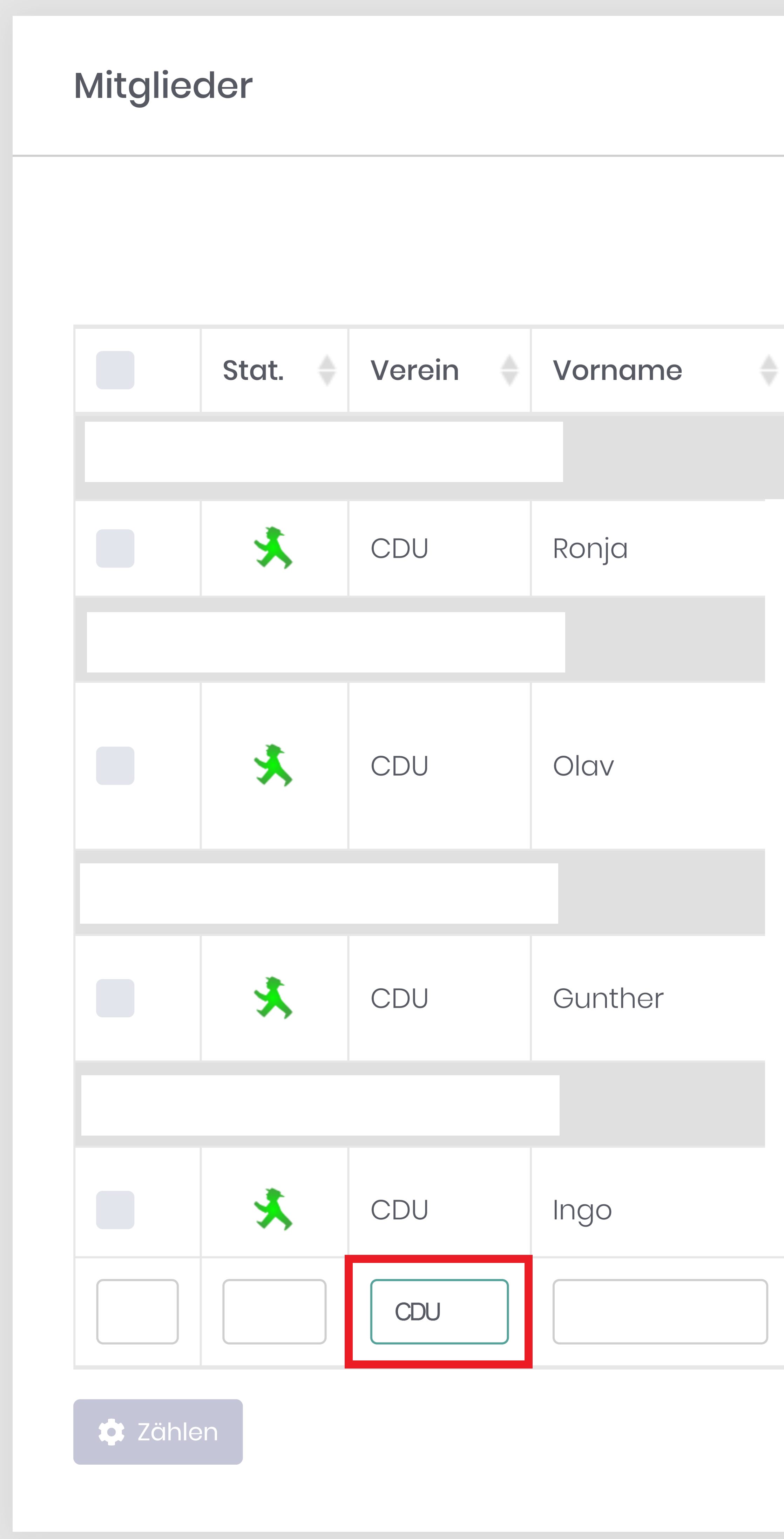The height and width of the screenshot is (1539, 784).
Task: Click the Vorname column sort arrows
Action: [x=768, y=370]
